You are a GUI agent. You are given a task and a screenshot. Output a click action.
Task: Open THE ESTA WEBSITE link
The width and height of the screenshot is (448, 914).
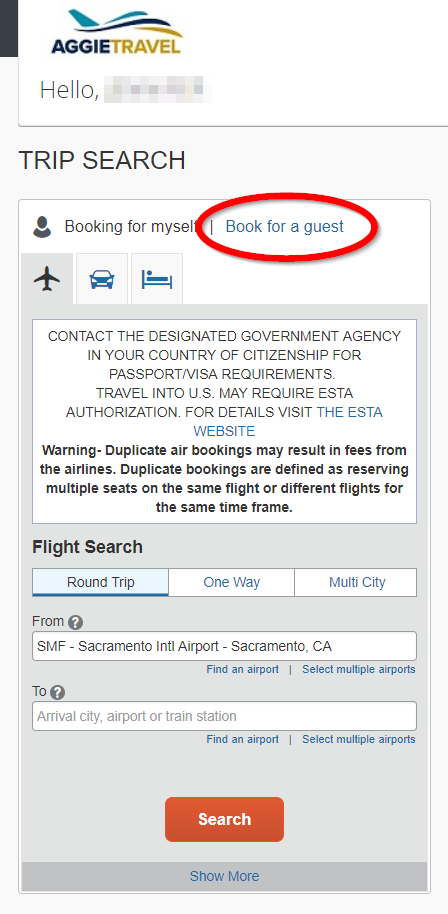click(x=288, y=422)
